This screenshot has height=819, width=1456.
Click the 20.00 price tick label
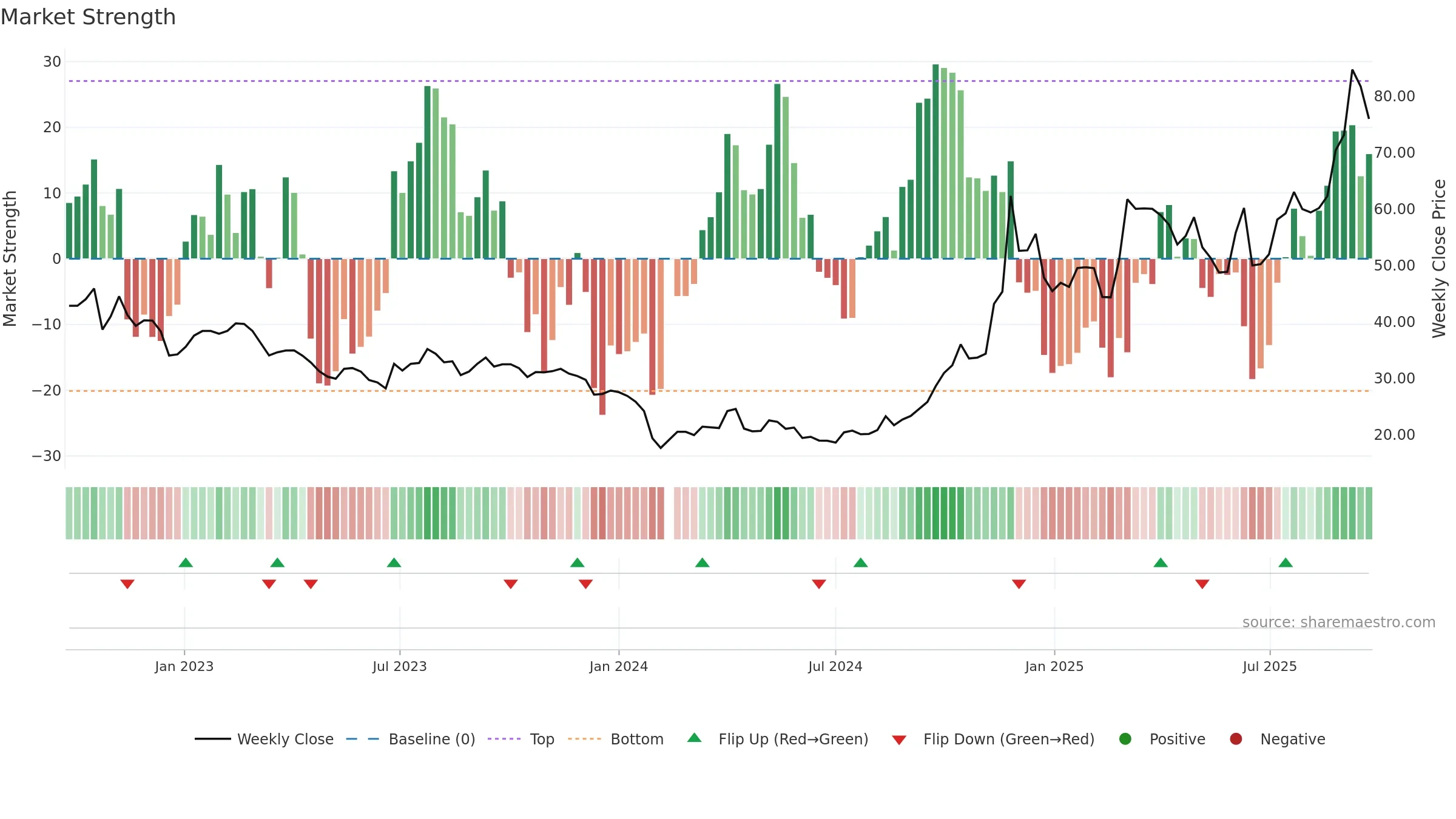point(1395,435)
